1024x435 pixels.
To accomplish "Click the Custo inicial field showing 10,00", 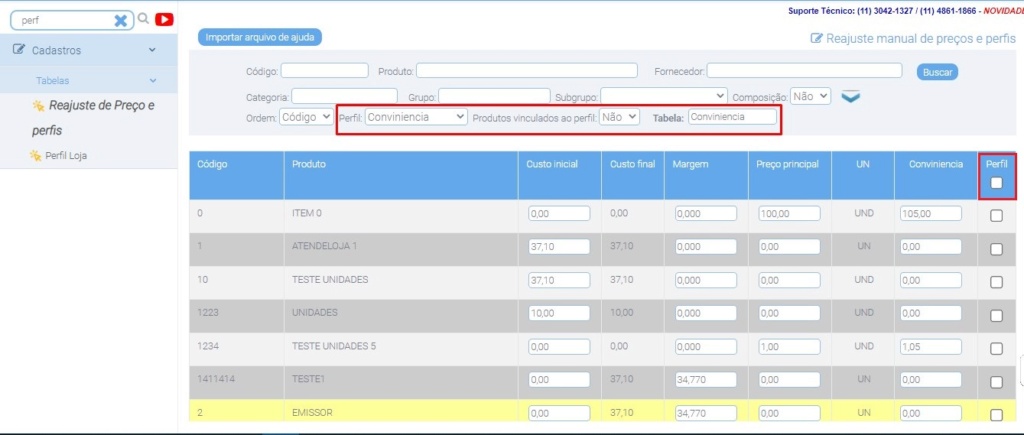I will point(559,314).
